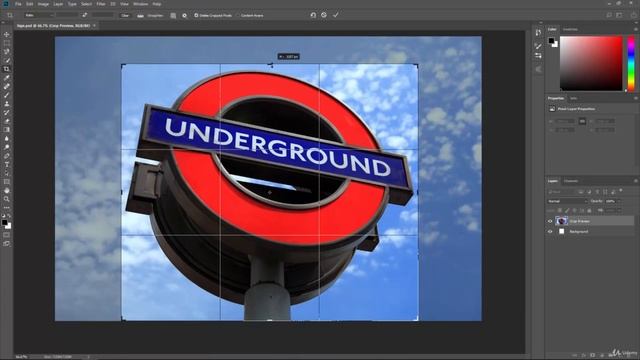
Task: Hide the Background layer
Action: (550, 231)
